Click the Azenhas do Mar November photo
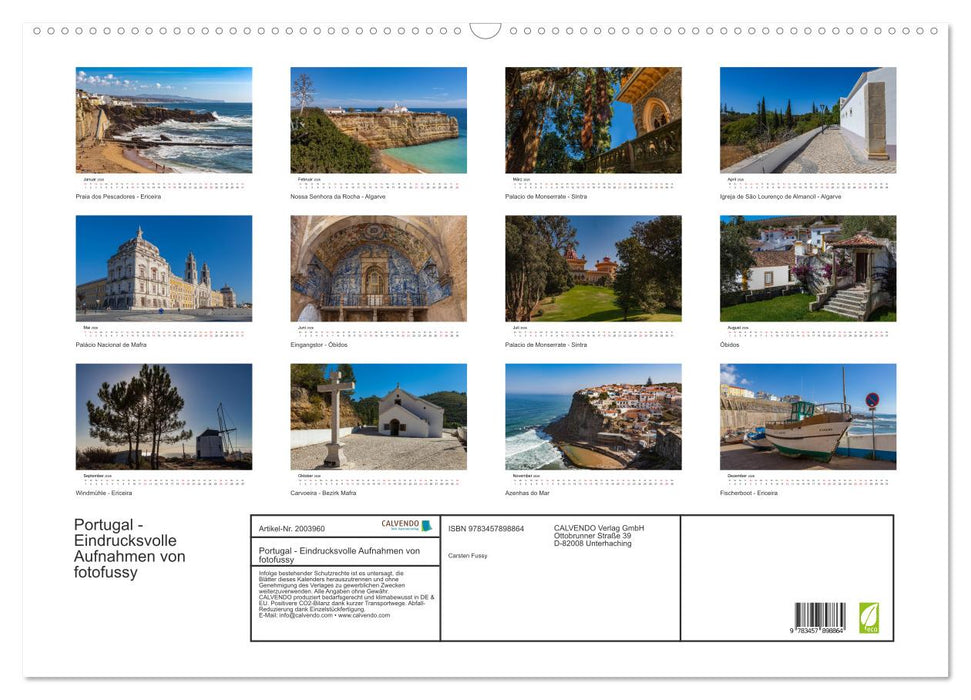 pos(591,416)
